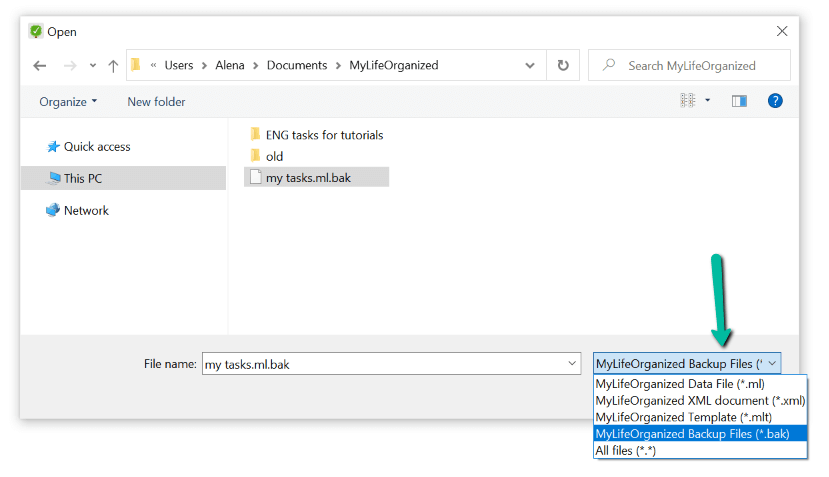Collapse the file type combo box

pos(772,363)
